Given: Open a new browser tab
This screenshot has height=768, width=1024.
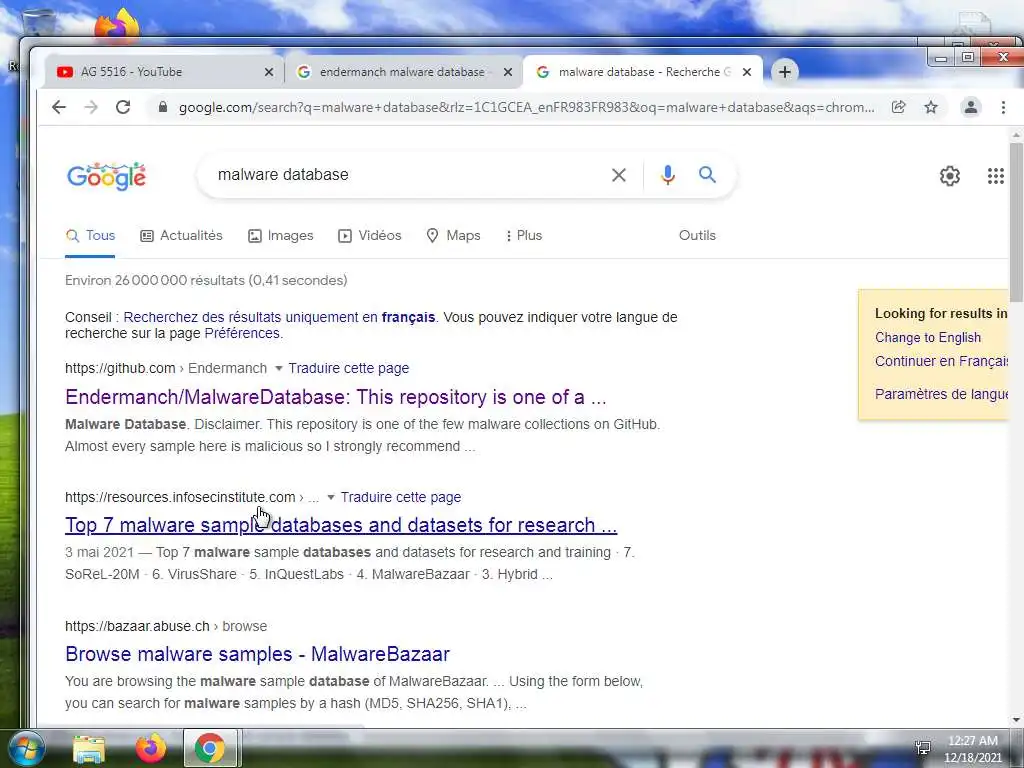Looking at the screenshot, I should (x=785, y=72).
